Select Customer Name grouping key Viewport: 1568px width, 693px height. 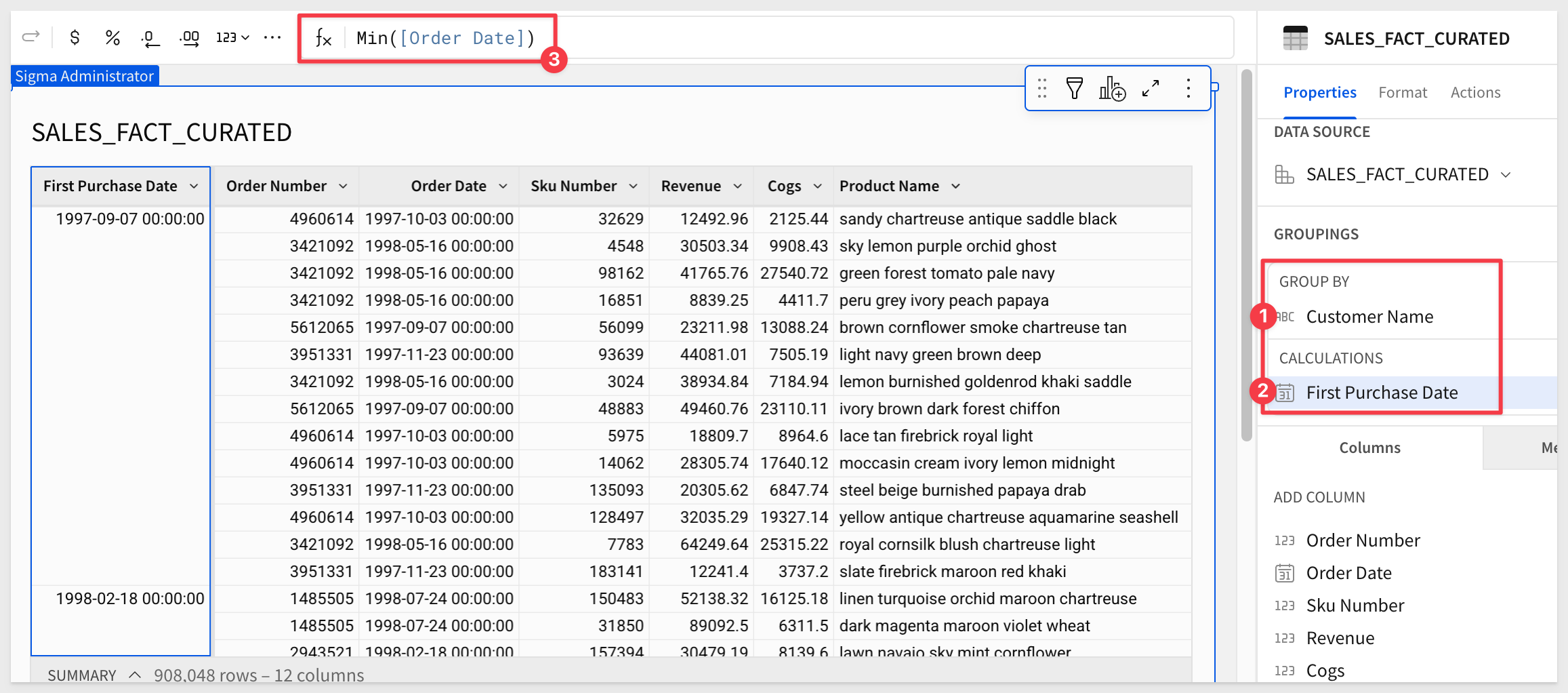click(x=1369, y=317)
